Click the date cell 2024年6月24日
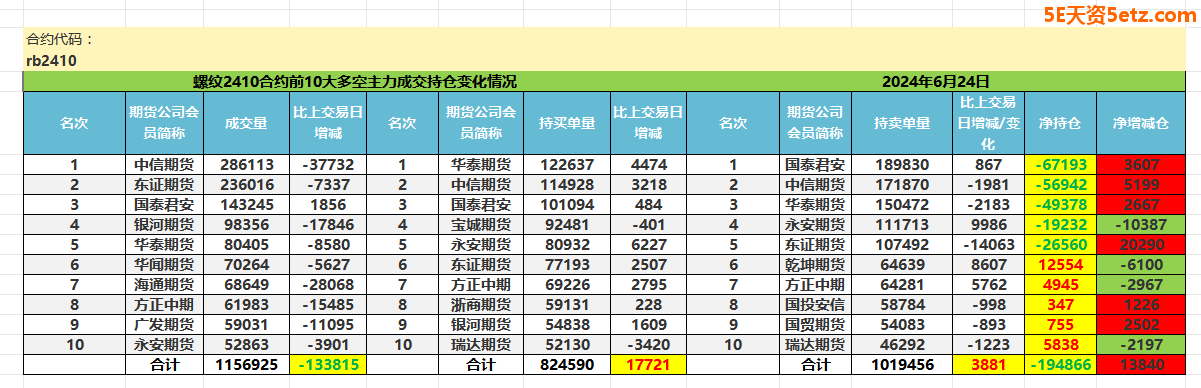Image resolution: width=1201 pixels, height=388 pixels. (936, 81)
